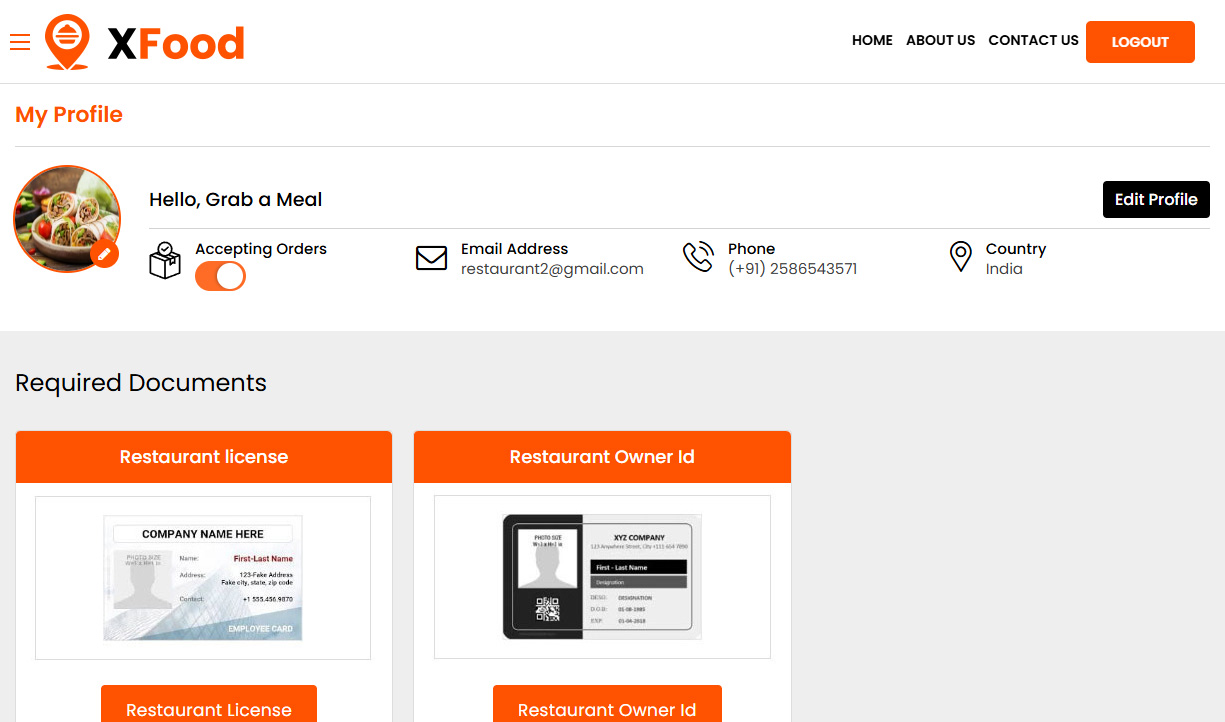This screenshot has height=722, width=1225.
Task: Click the XFood location pin logo
Action: (67, 42)
